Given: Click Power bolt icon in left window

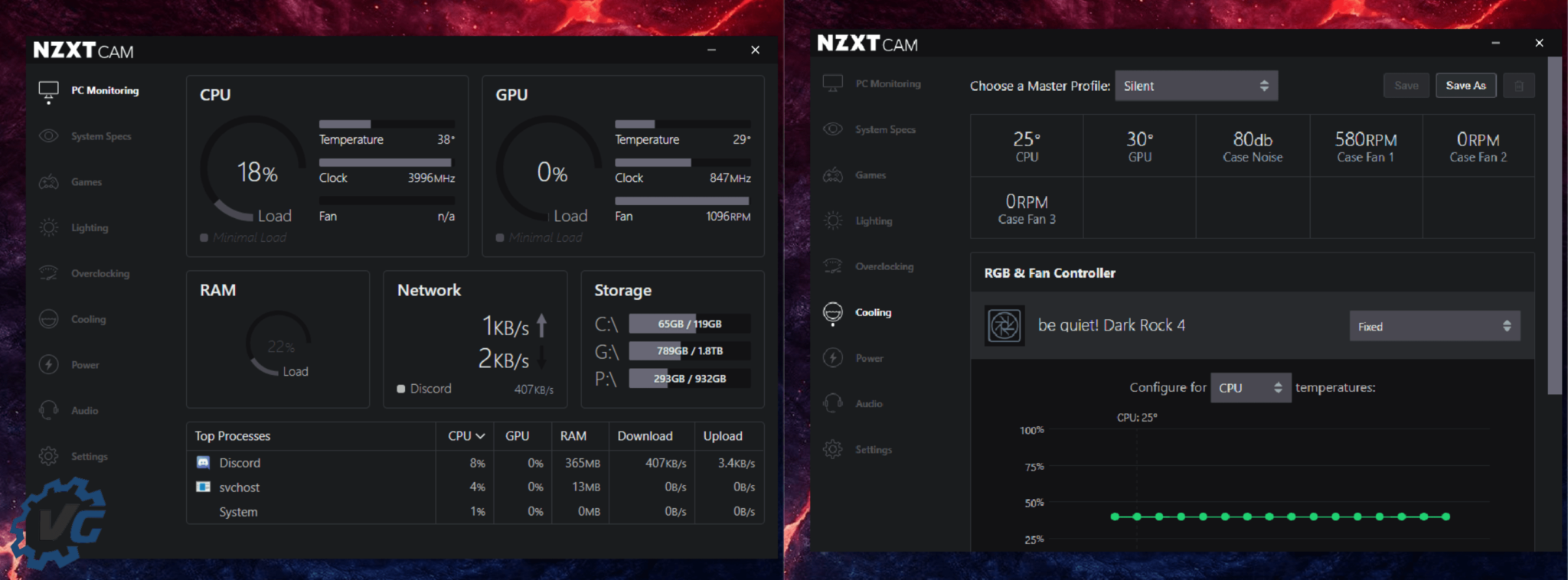Looking at the screenshot, I should (x=48, y=364).
